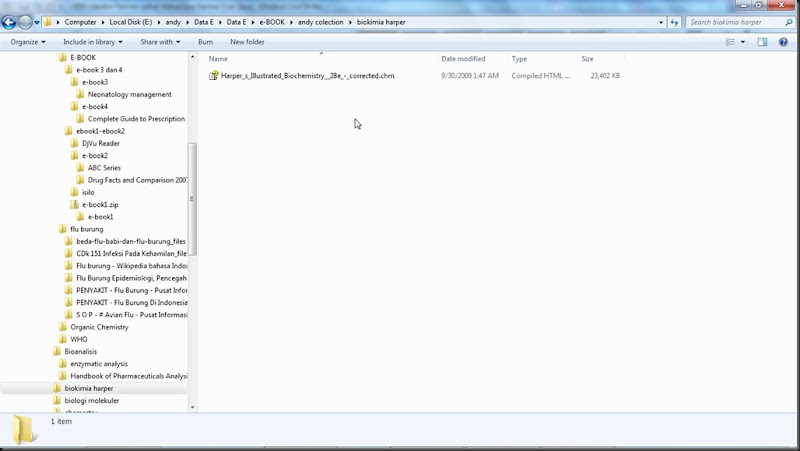Open the address bar history dropdown
The width and height of the screenshot is (800, 451).
pyautogui.click(x=661, y=22)
